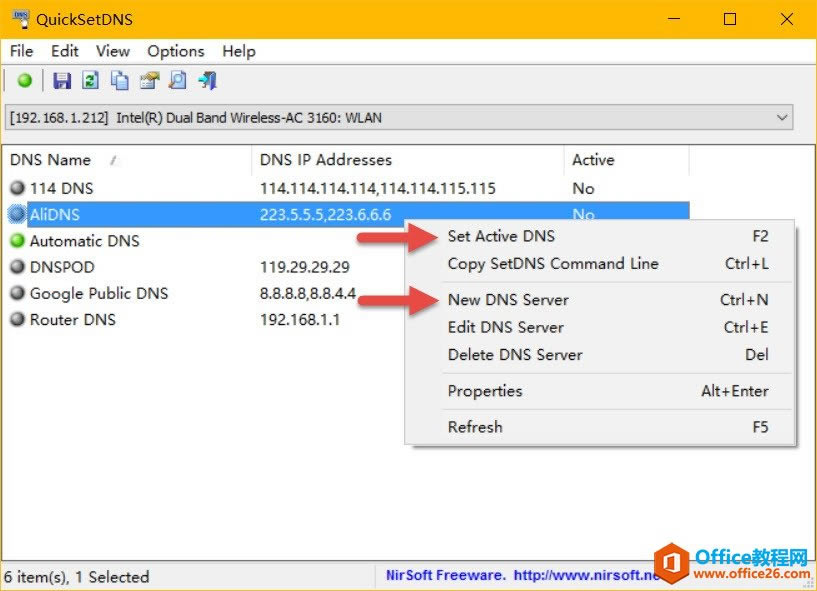Sort by the Active column header
The image size is (817, 591).
pos(627,160)
